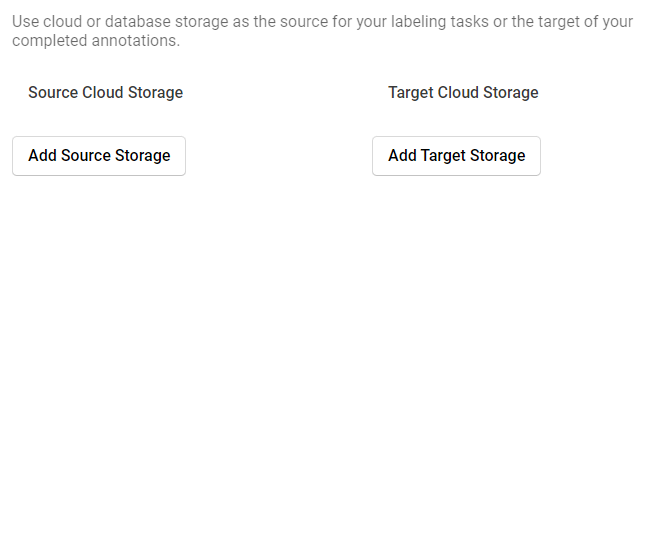Open the source storage connection dialog
Image resolution: width=651 pixels, height=538 pixels.
point(99,156)
